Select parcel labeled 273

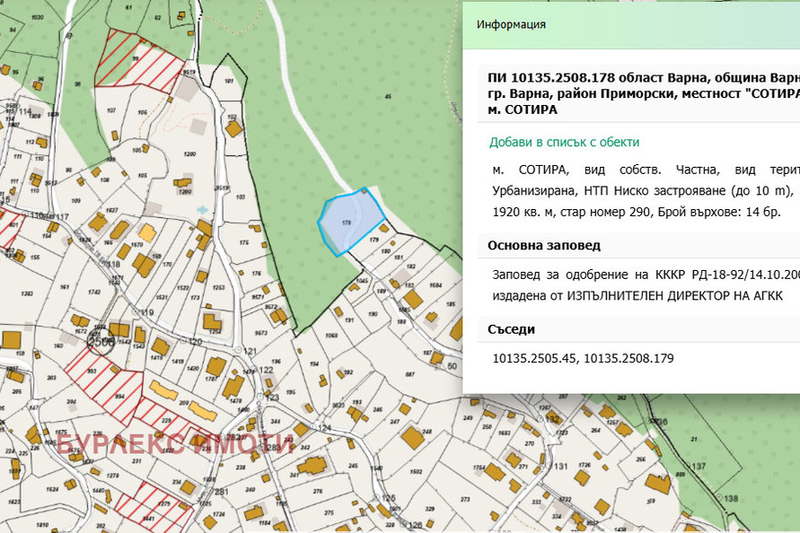(465, 499)
